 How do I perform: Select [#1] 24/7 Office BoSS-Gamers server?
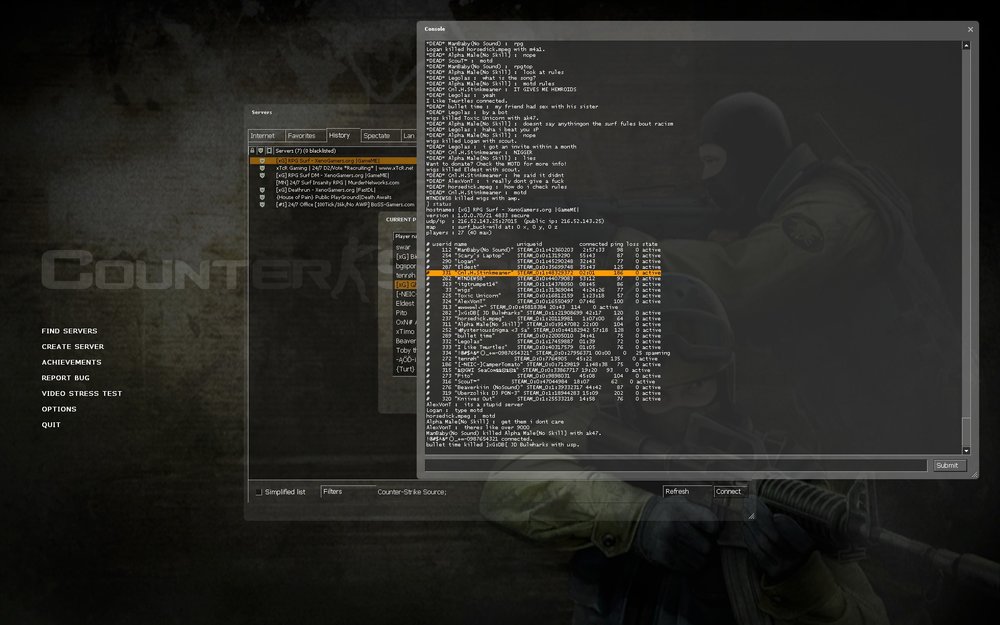point(333,205)
